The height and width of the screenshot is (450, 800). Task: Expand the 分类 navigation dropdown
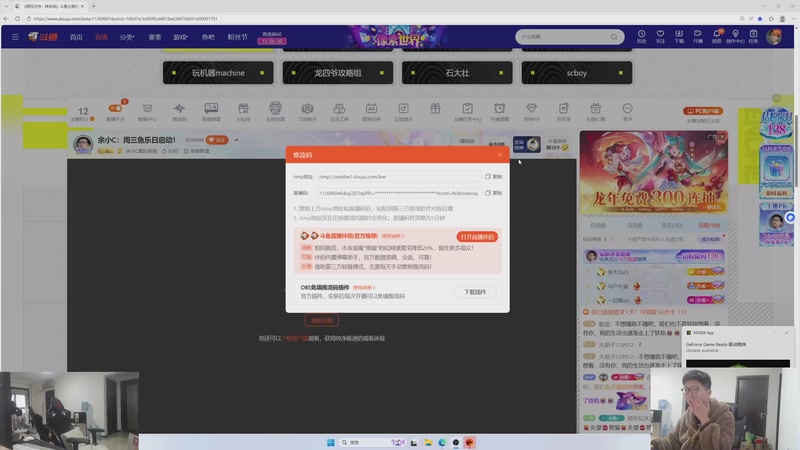pos(127,37)
